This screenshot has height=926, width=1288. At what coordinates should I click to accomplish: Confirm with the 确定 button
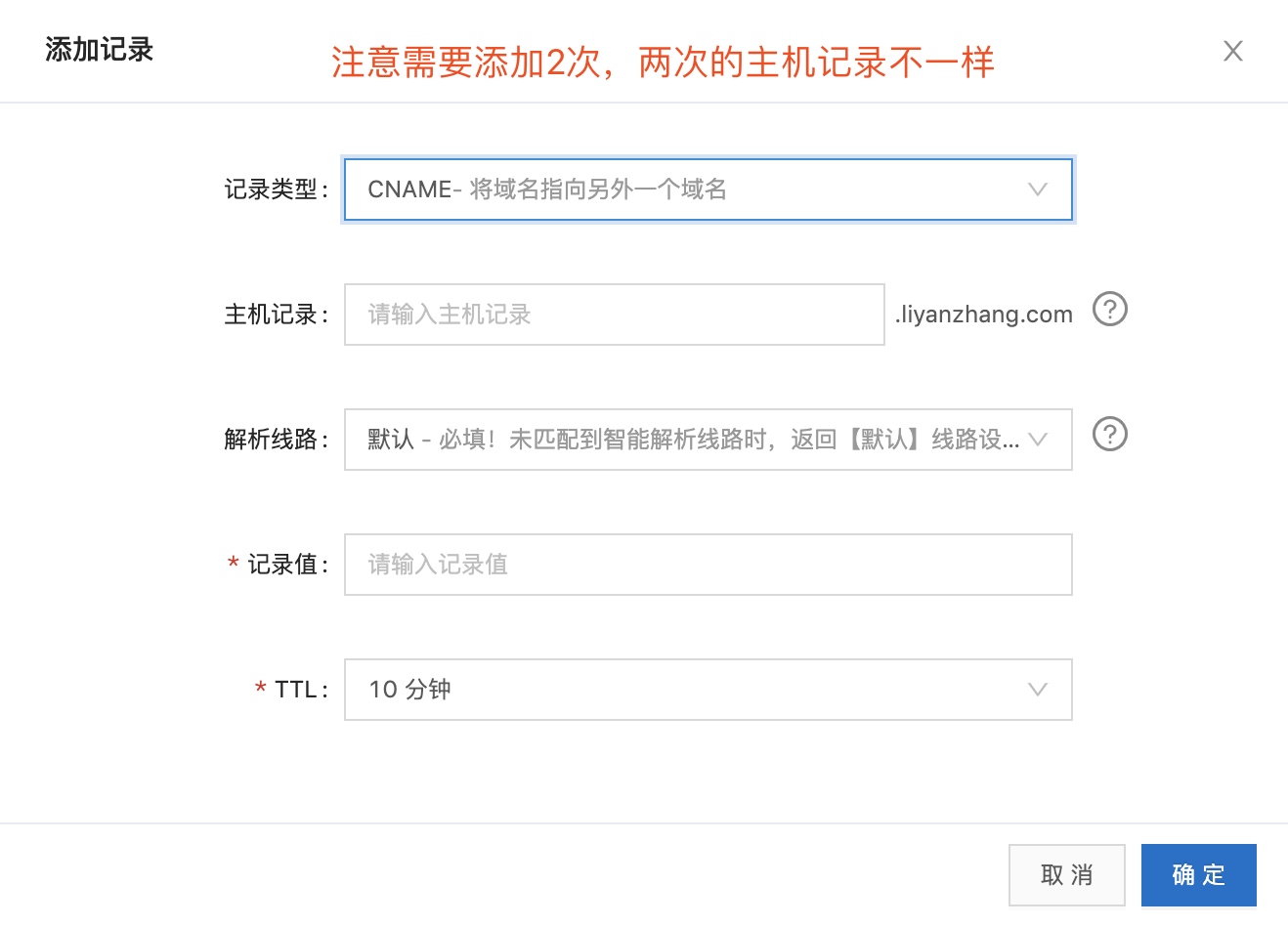coord(1198,875)
